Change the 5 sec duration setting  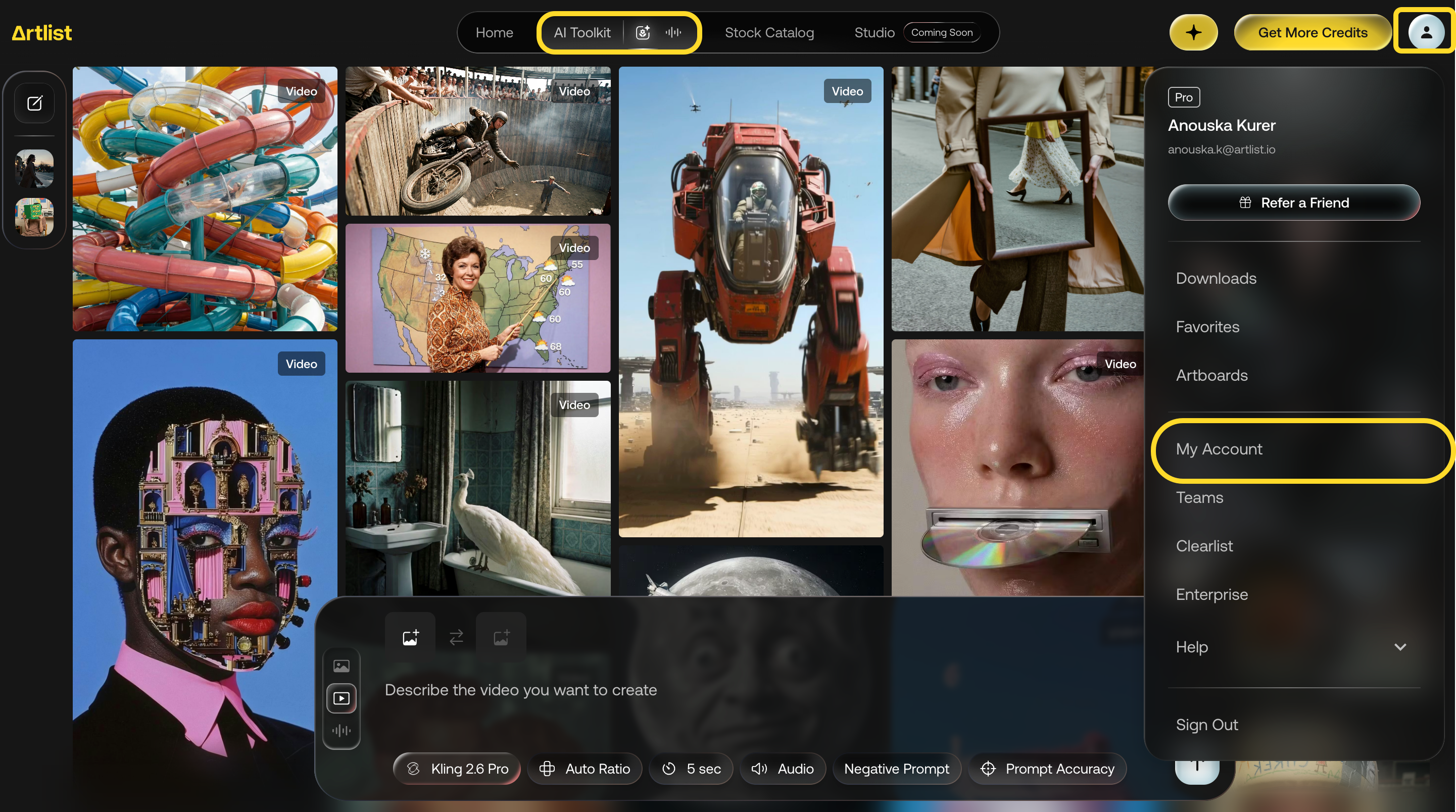click(x=691, y=768)
